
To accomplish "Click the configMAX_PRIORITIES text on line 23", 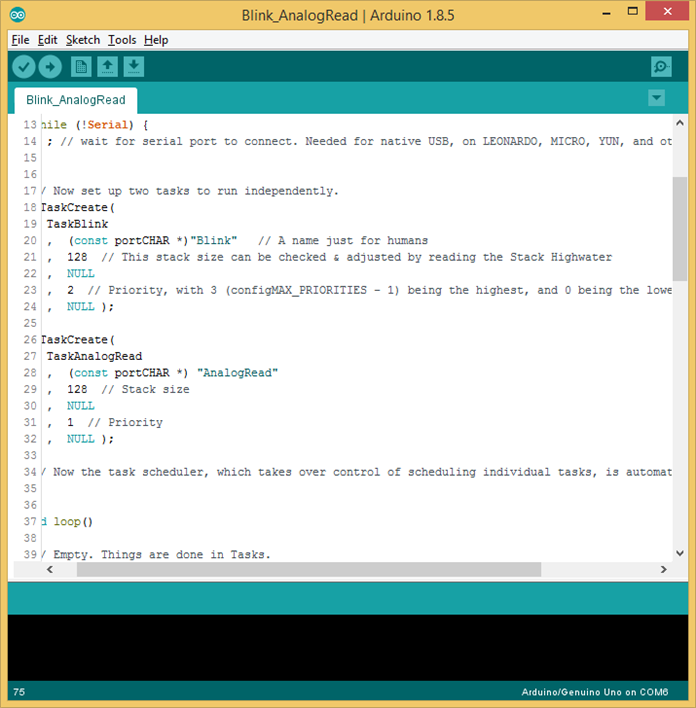I will pos(299,290).
